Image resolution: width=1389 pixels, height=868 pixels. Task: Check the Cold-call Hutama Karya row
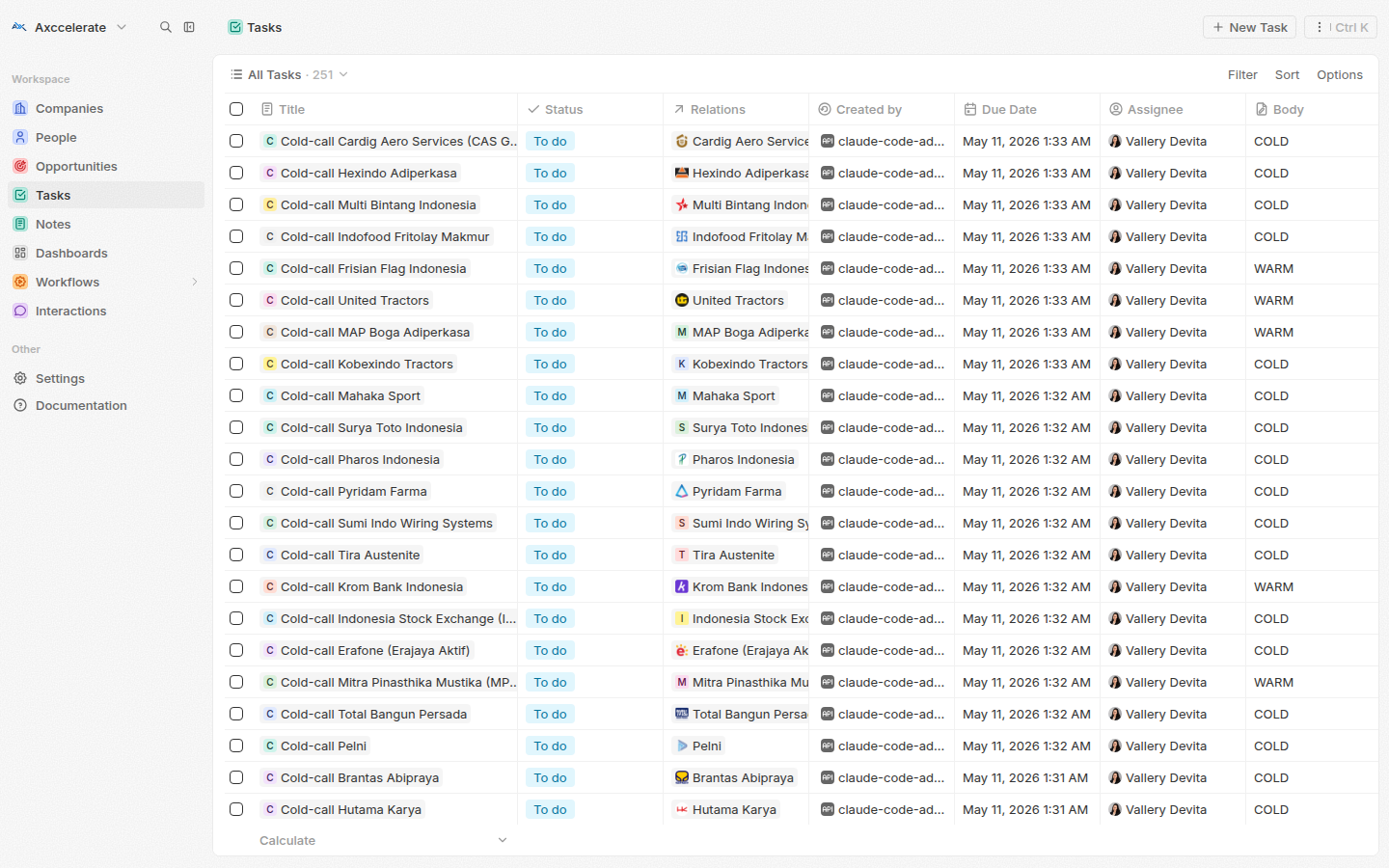pyautogui.click(x=236, y=809)
